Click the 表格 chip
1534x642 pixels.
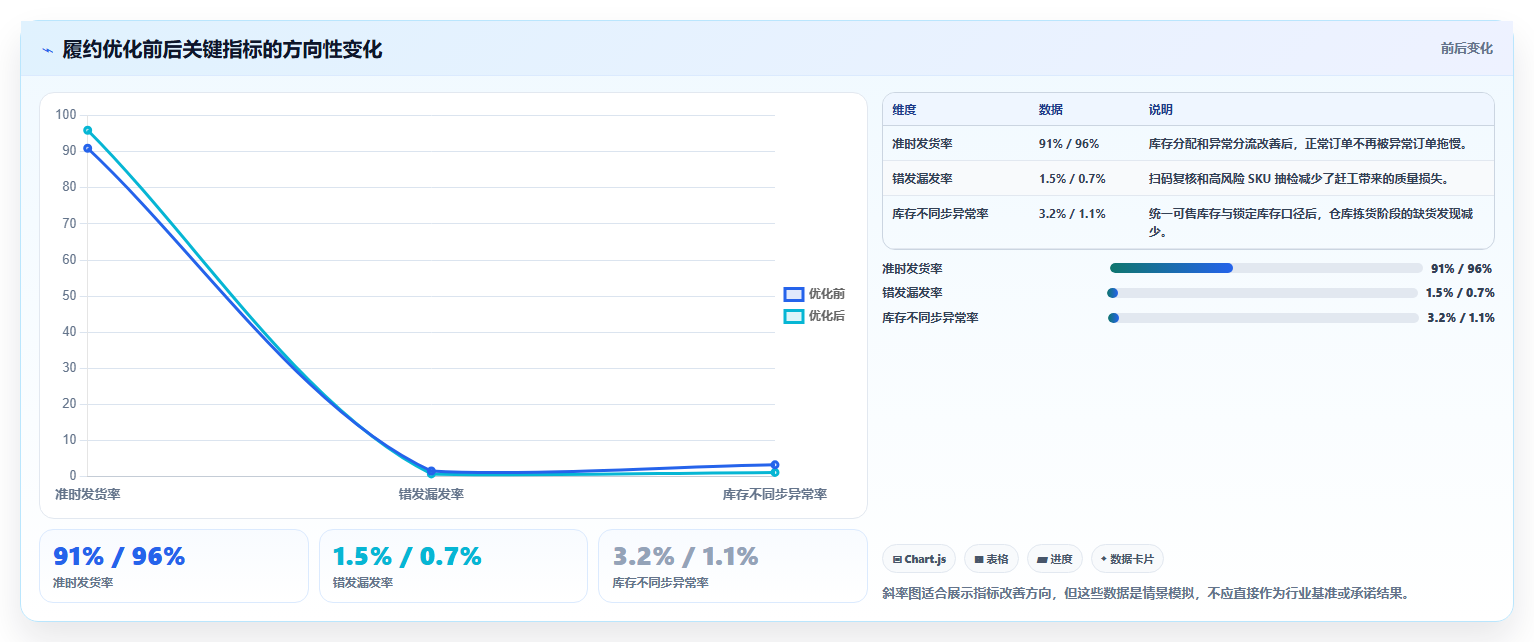pyautogui.click(x=991, y=559)
